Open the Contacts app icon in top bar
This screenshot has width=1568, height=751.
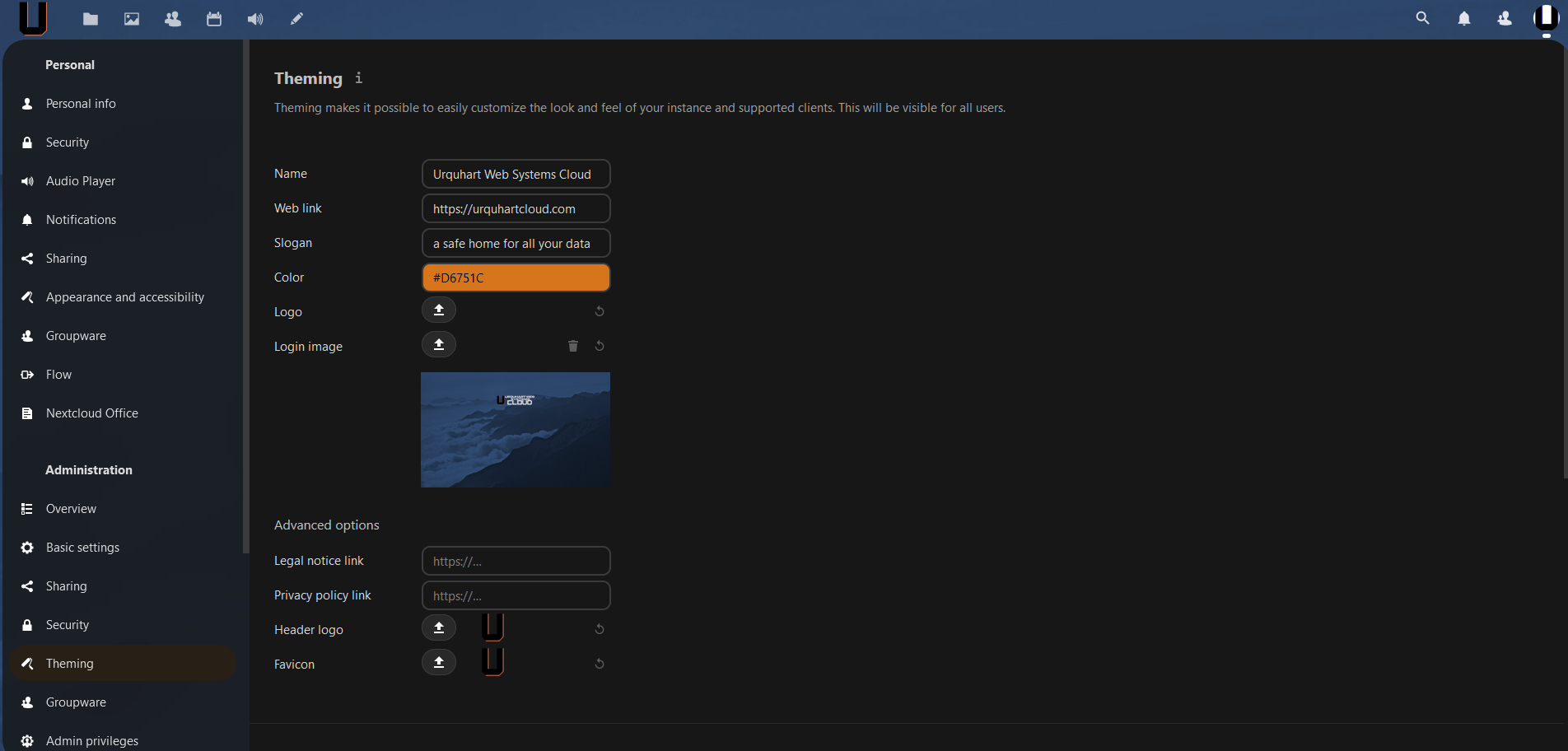point(173,19)
